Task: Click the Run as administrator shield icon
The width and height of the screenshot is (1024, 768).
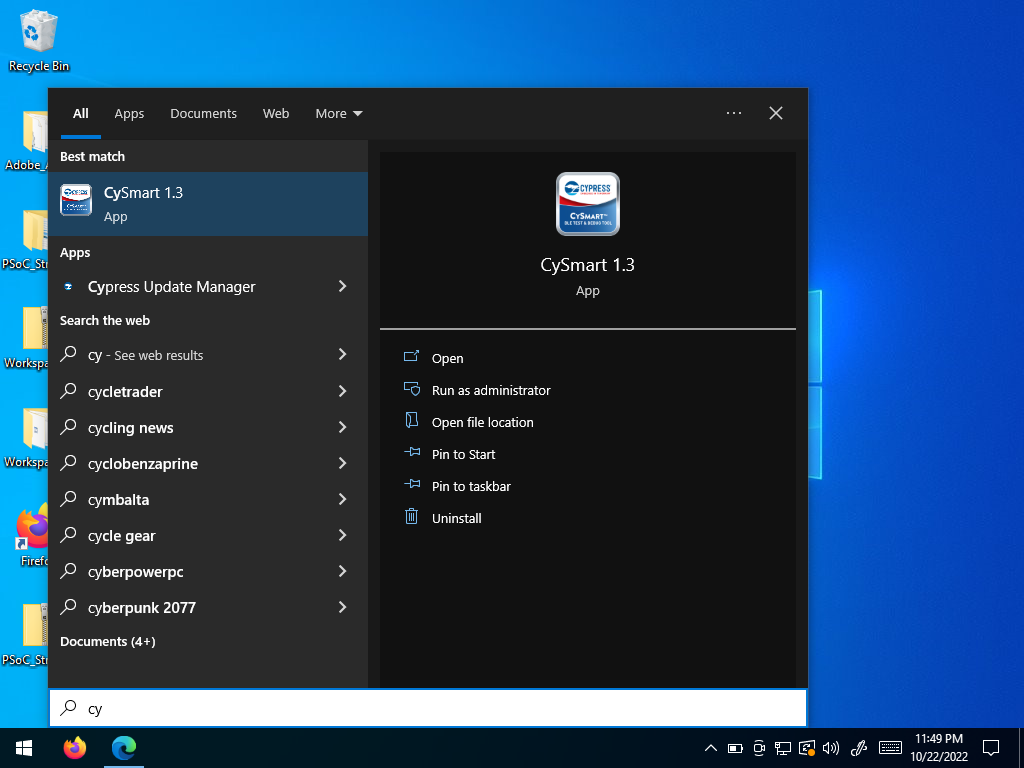Action: tap(411, 389)
